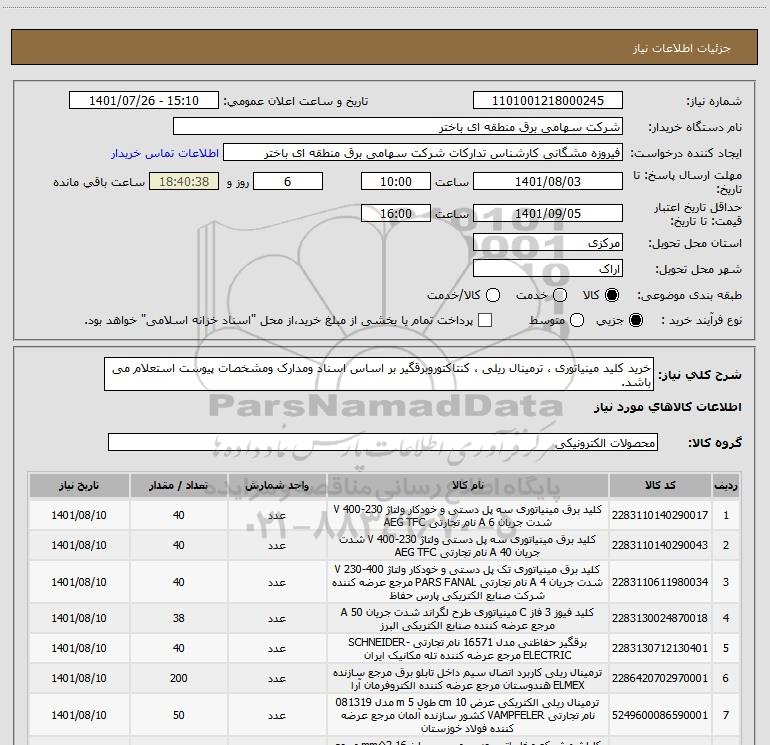Viewport: 770px width, 745px height.
Task: Click row 1 product name AEG TFC 6 A
Action: pyautogui.click(x=468, y=516)
